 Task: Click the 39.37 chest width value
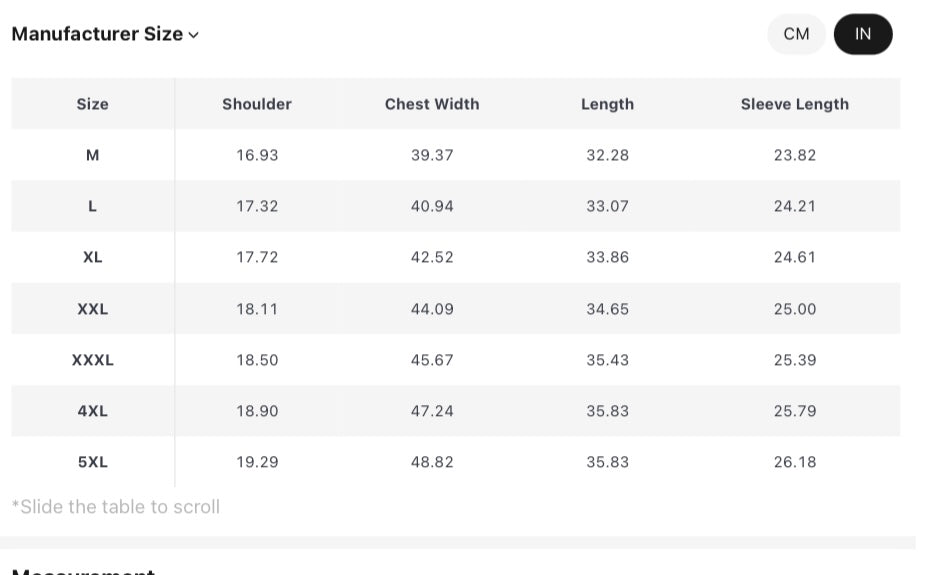(432, 155)
